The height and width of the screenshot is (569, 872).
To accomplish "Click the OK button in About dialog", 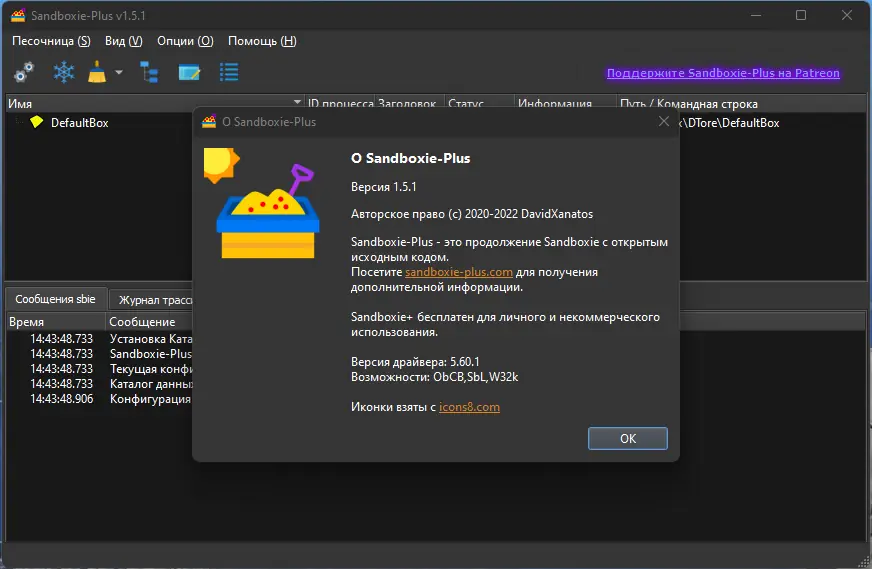I will (628, 438).
